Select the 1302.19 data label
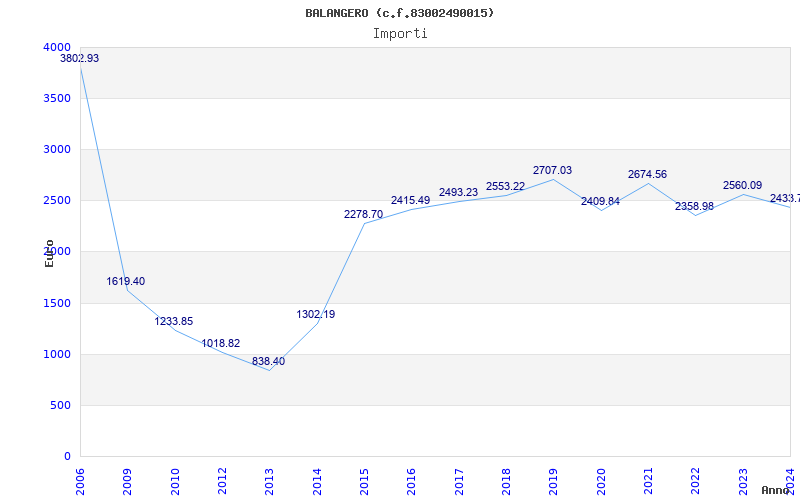 [x=315, y=315]
